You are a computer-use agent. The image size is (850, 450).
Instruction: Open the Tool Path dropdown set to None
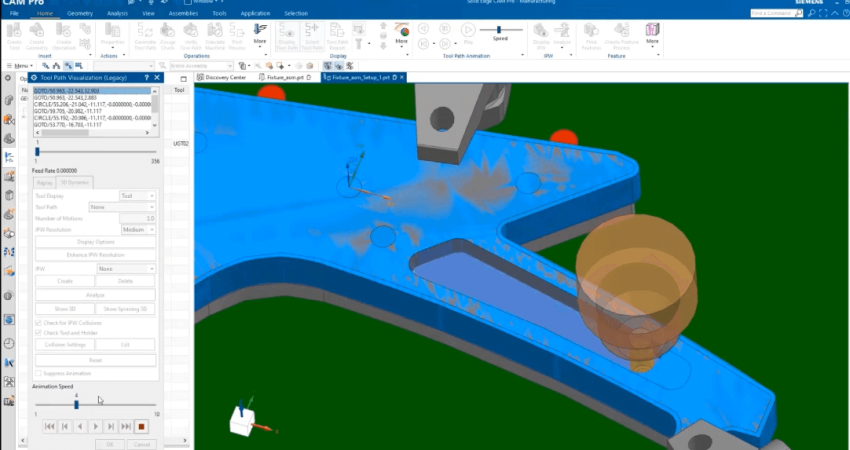(x=122, y=207)
